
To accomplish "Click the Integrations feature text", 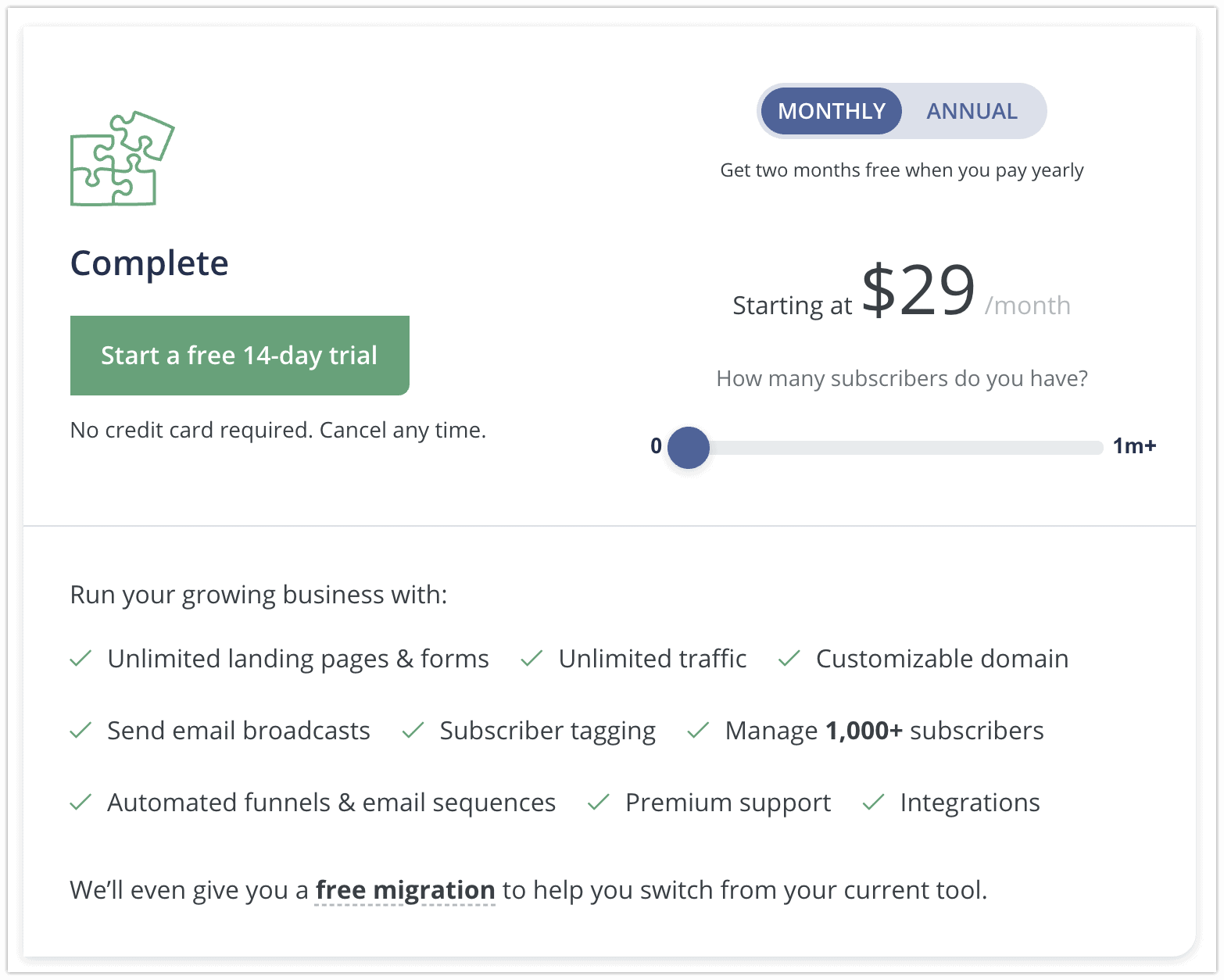I will pos(970,803).
